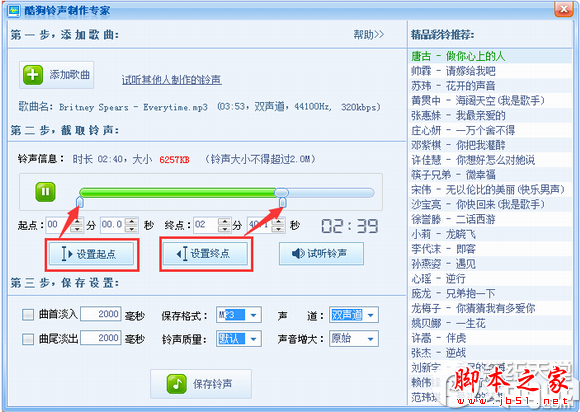Select 黄贯中 - 海阔天空 ringtone
The height and width of the screenshot is (412, 580).
490,101
